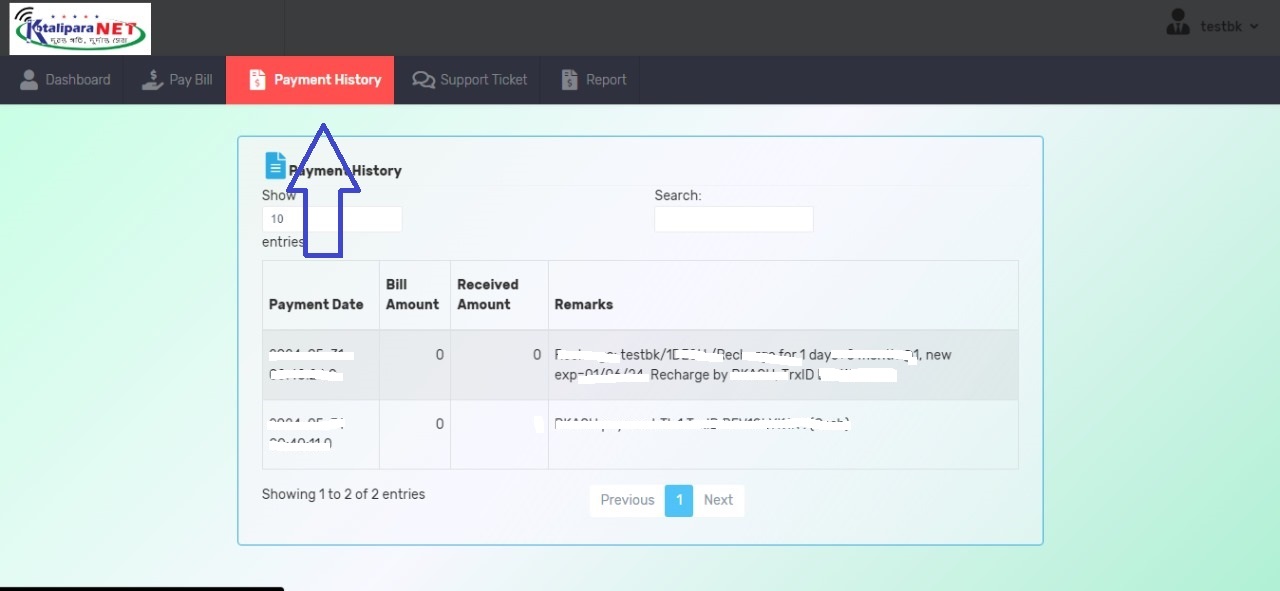Go to the Previous page
The image size is (1280, 591).
pos(627,500)
